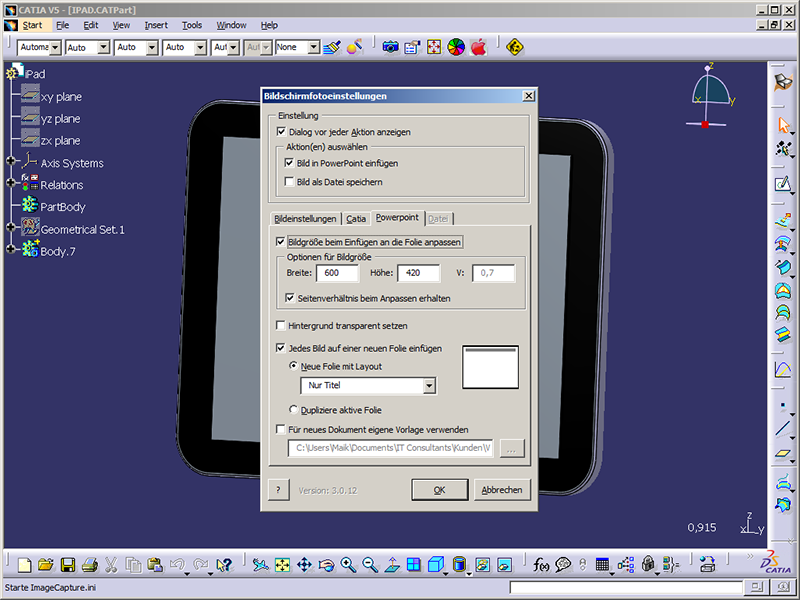Activate the Fly mode airplane icon
800x600 pixels.
tap(260, 565)
